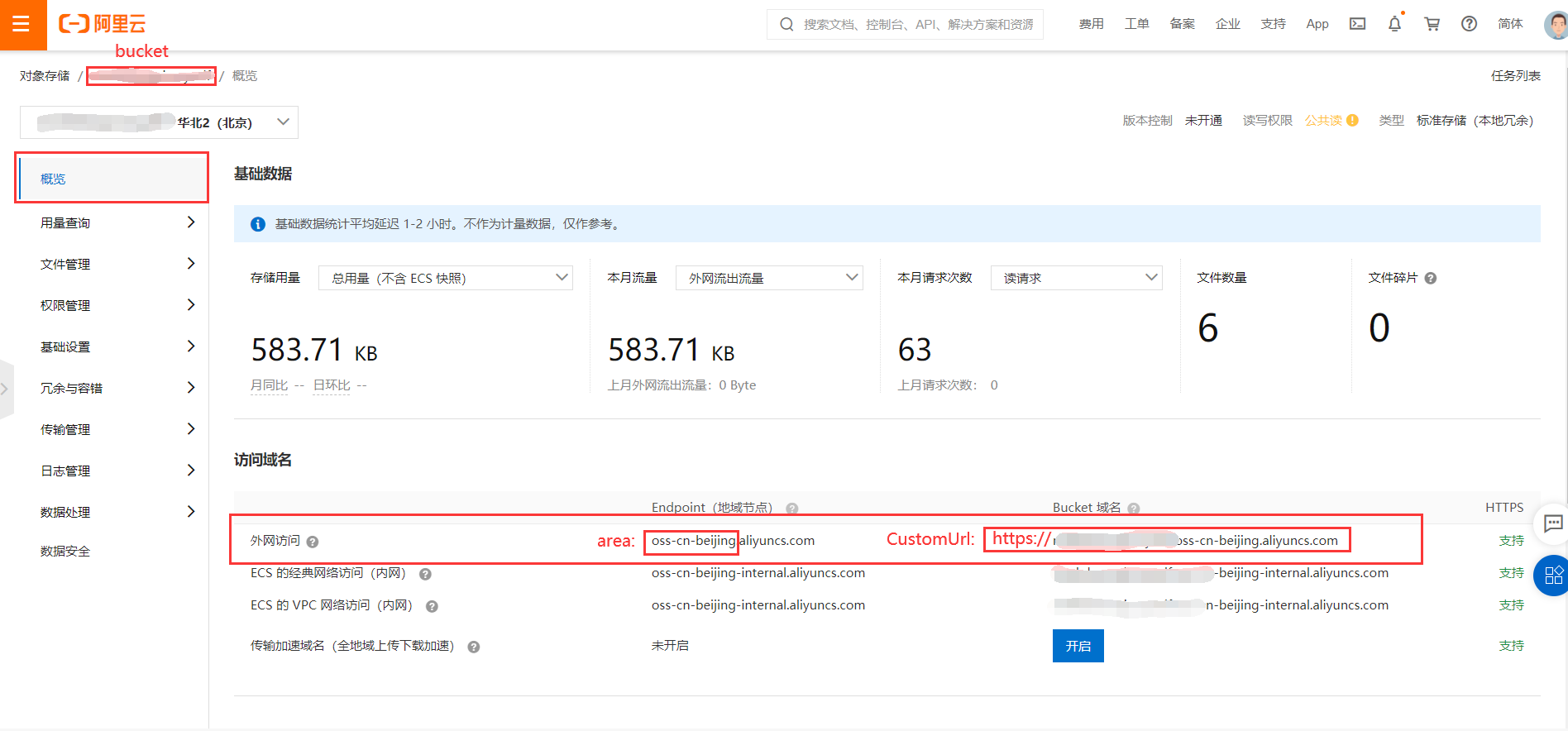Open 备案 in the top navigation
Image resolution: width=1568 pixels, height=731 pixels.
pos(1182,24)
